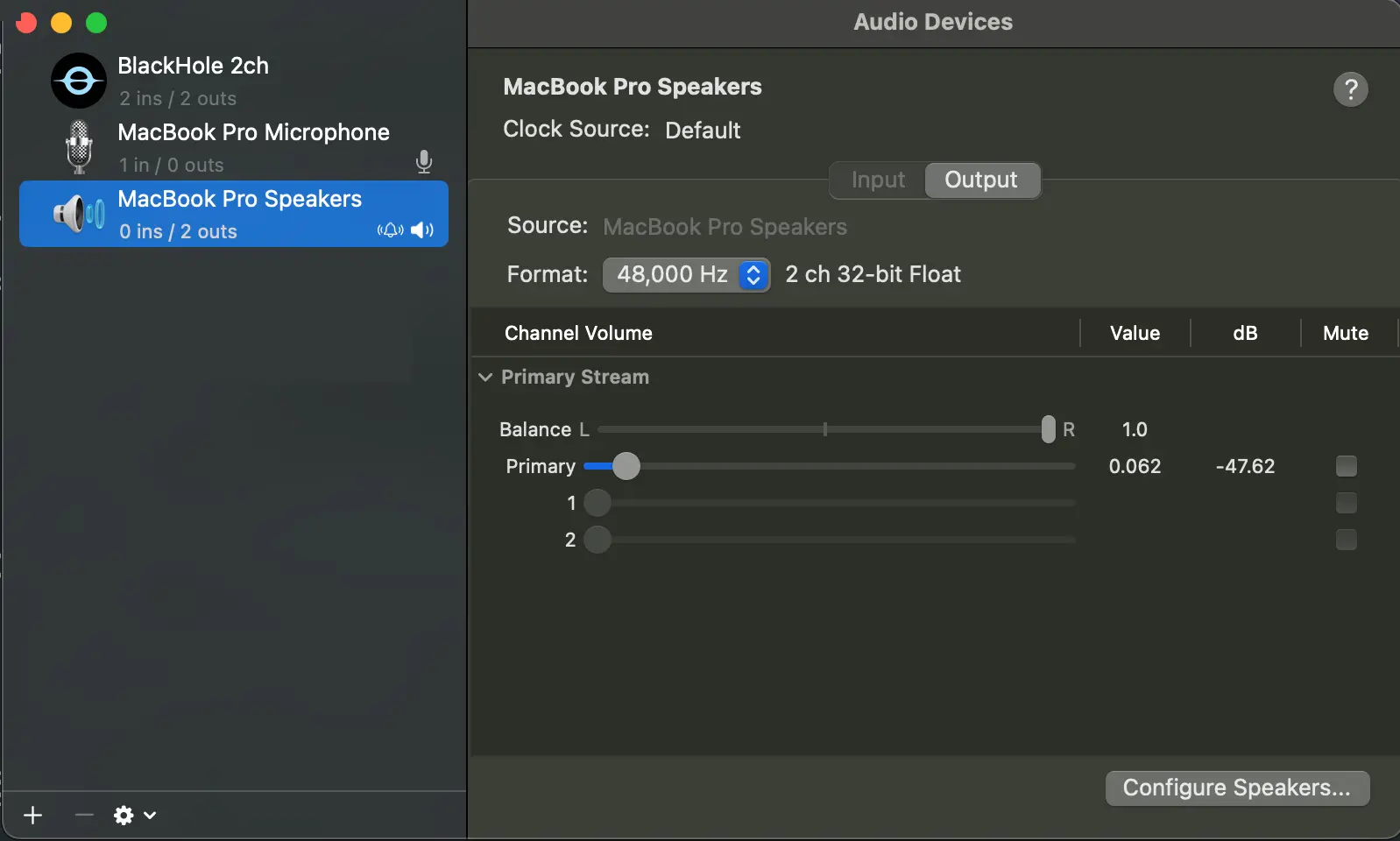Click the MacBook Pro Speakers icon
Image resolution: width=1400 pixels, height=841 pixels.
tap(79, 214)
